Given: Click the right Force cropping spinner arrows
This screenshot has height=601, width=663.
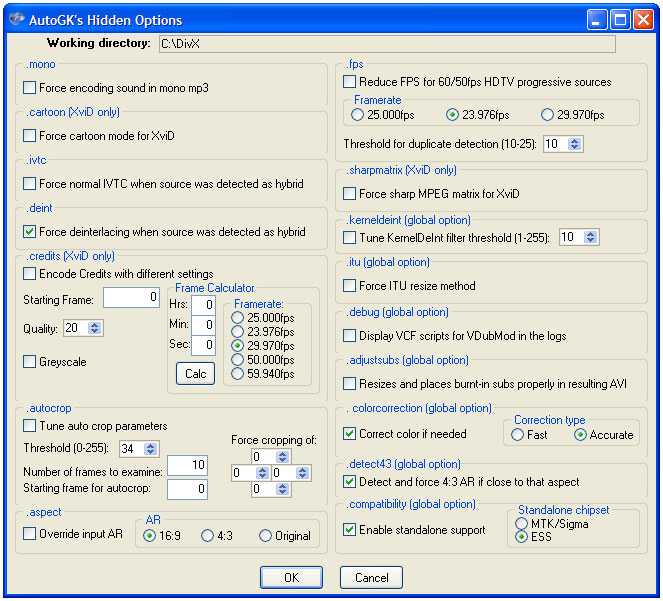Looking at the screenshot, I should click(x=302, y=473).
